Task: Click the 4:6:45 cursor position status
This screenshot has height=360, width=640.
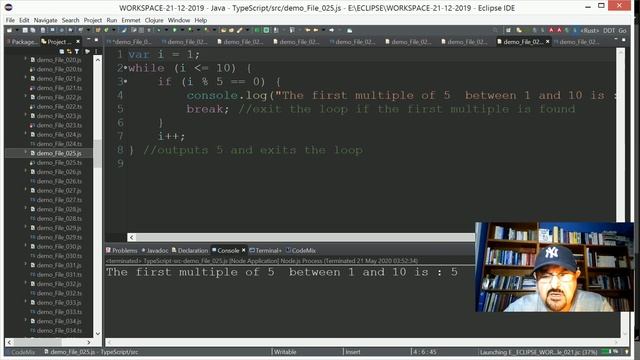Action: coord(424,352)
